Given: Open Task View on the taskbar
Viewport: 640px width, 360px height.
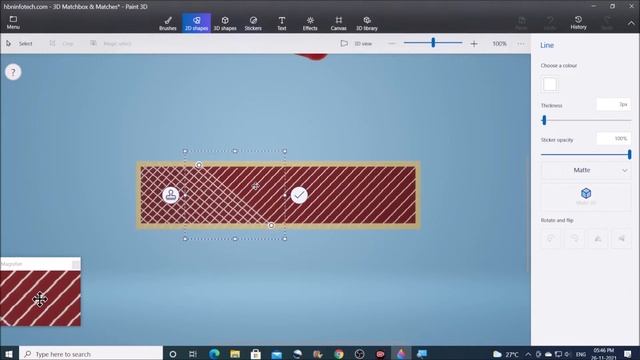Looking at the screenshot, I should coord(193,354).
